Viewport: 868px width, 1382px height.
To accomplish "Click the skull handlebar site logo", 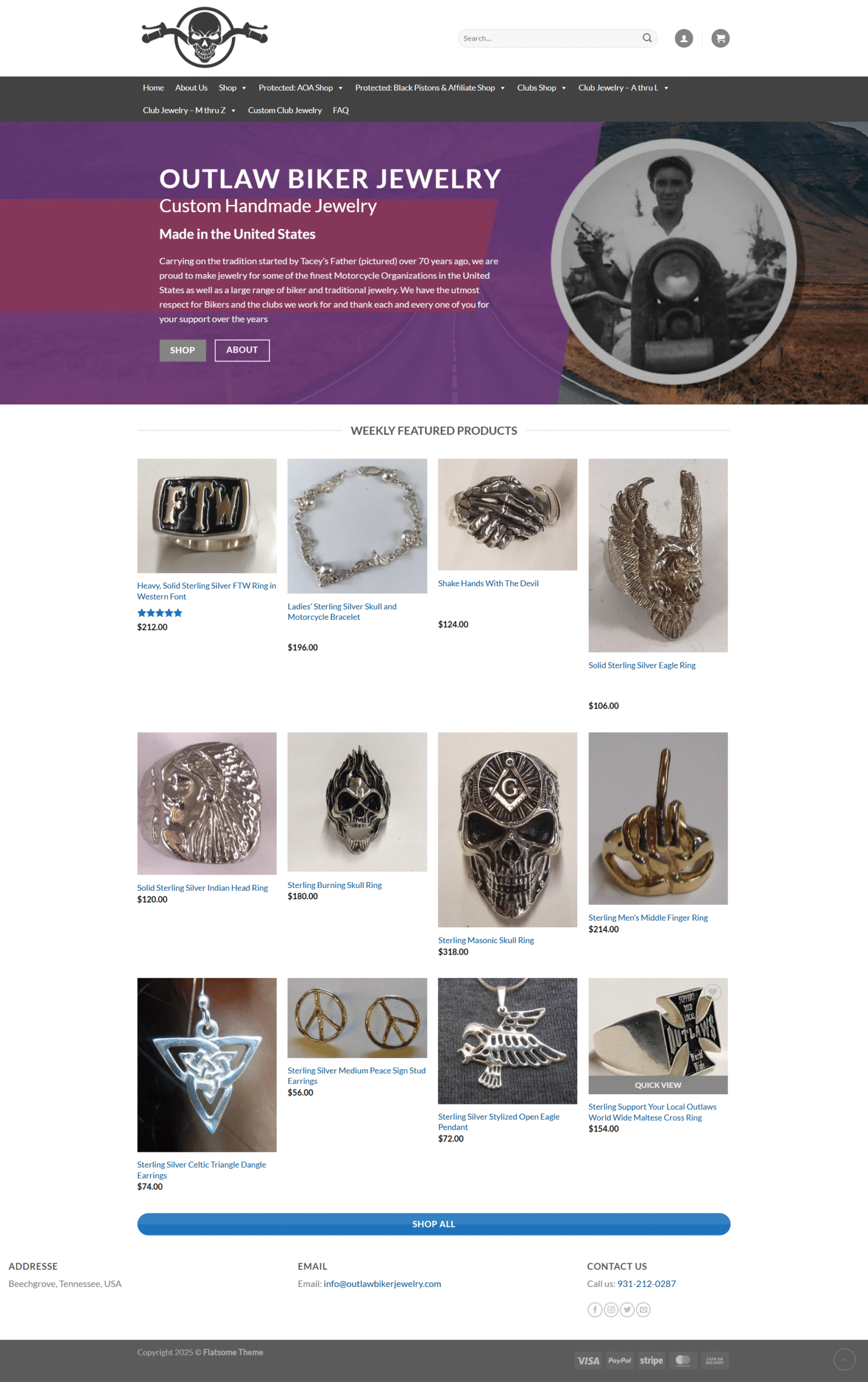I will pyautogui.click(x=205, y=37).
